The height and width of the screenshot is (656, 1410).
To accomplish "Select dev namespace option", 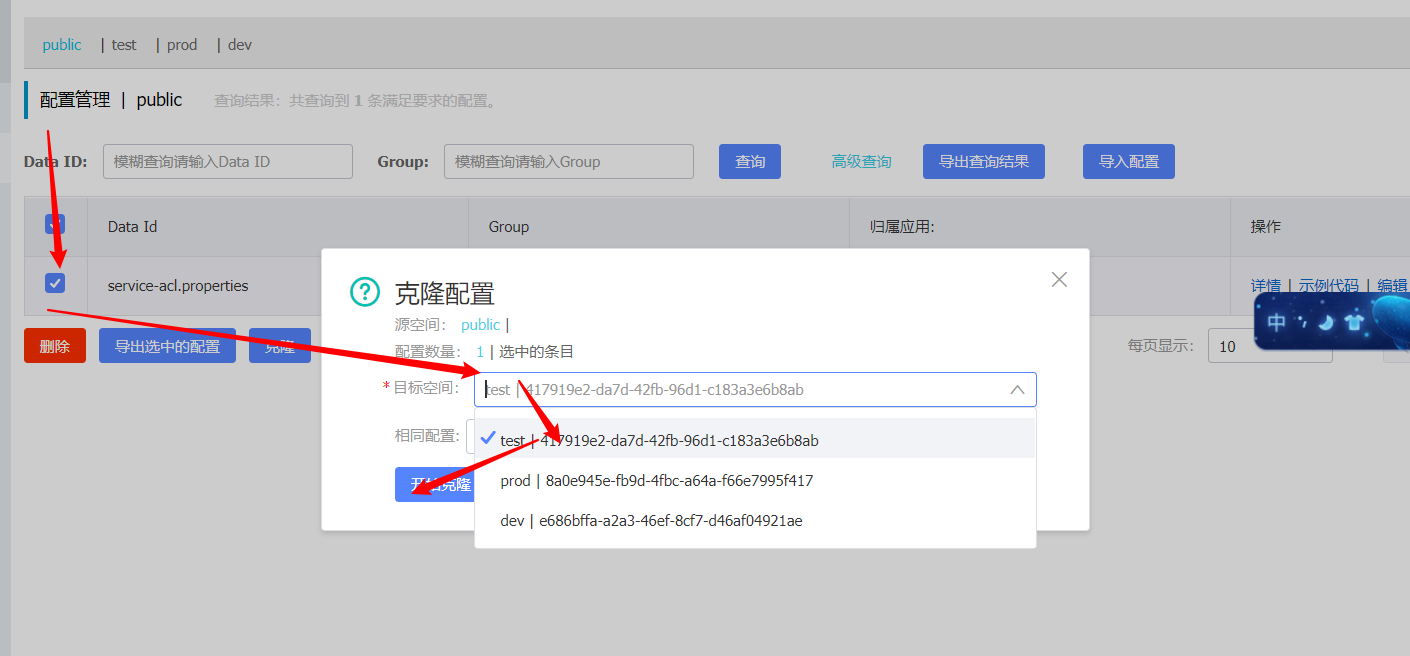I will pyautogui.click(x=755, y=521).
